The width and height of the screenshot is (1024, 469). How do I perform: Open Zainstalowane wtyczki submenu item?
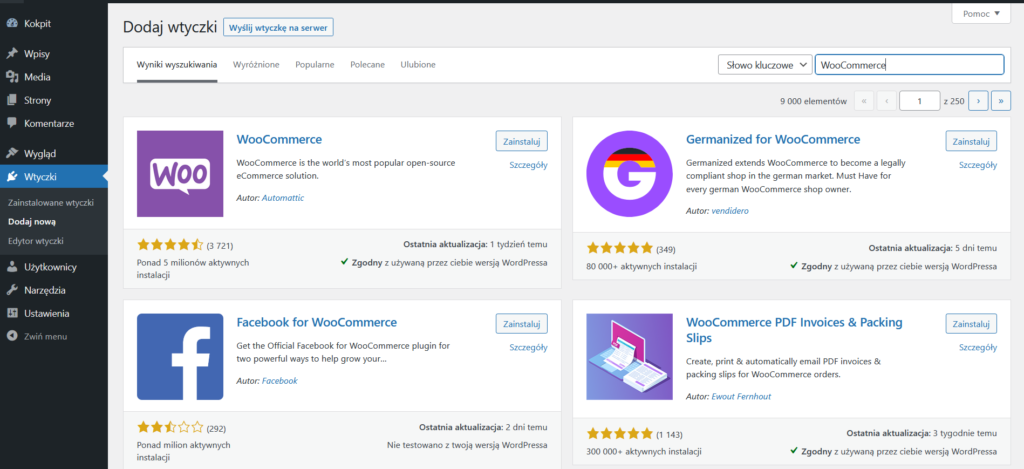click(51, 202)
